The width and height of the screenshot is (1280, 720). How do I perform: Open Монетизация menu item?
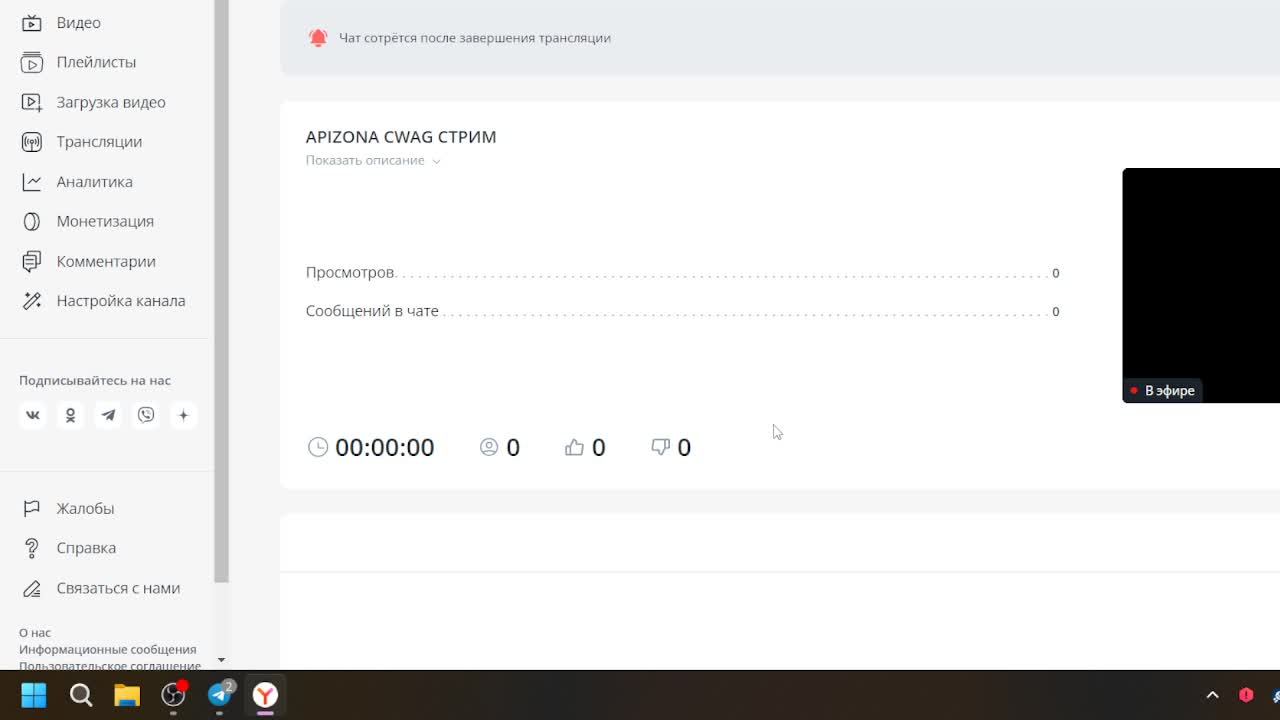tap(105, 221)
